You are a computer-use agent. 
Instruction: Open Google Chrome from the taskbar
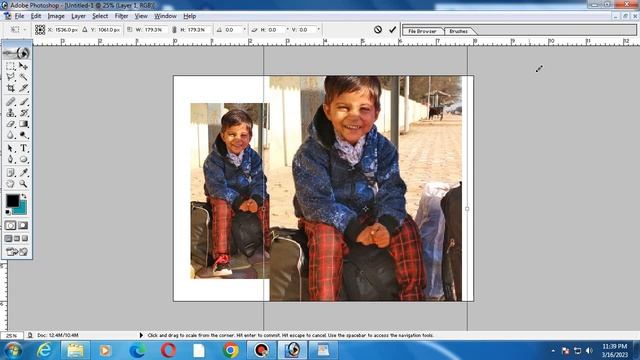pyautogui.click(x=231, y=350)
